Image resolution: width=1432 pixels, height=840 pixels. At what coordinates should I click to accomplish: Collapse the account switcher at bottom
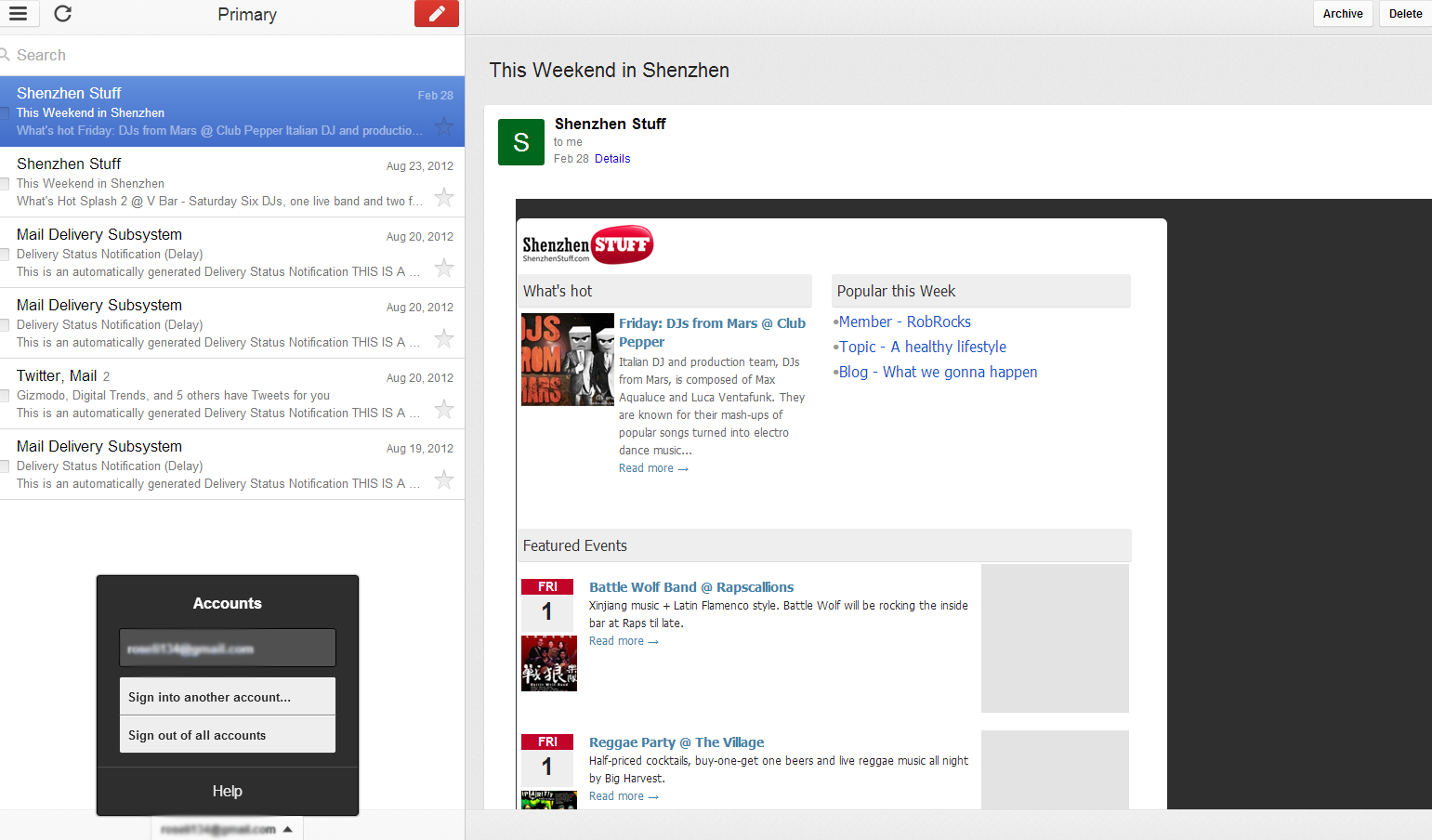click(228, 829)
